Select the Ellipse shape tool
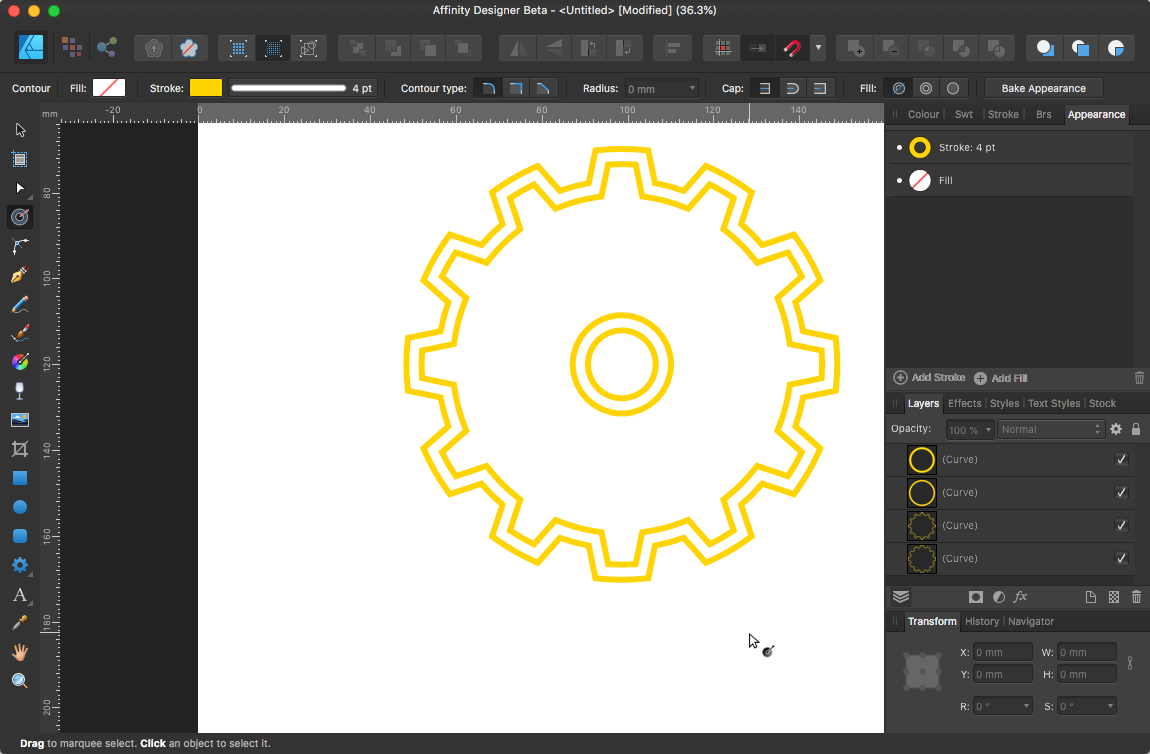1150x754 pixels. [20, 507]
